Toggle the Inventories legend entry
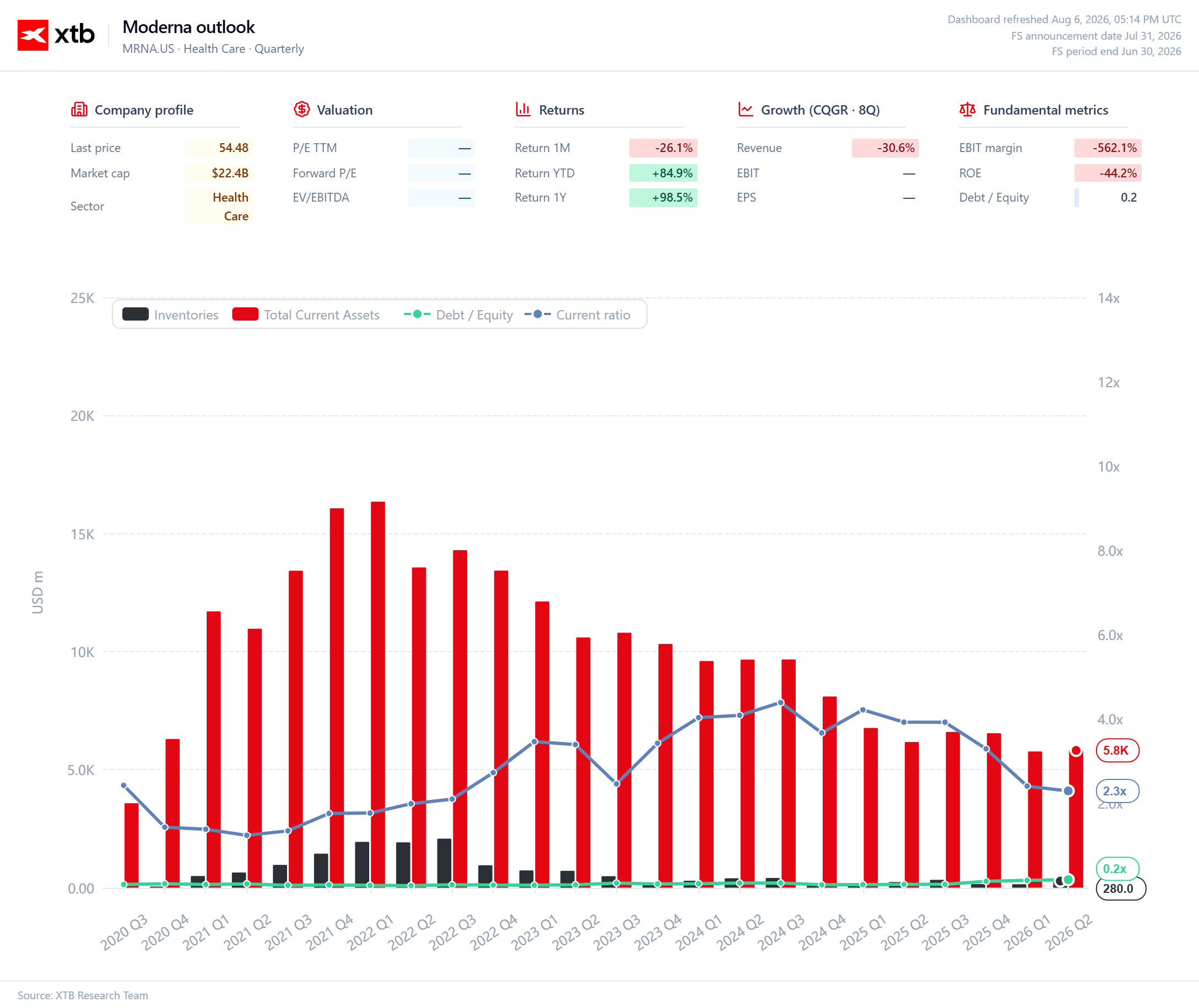This screenshot has width=1199, height=1008. pos(170,315)
